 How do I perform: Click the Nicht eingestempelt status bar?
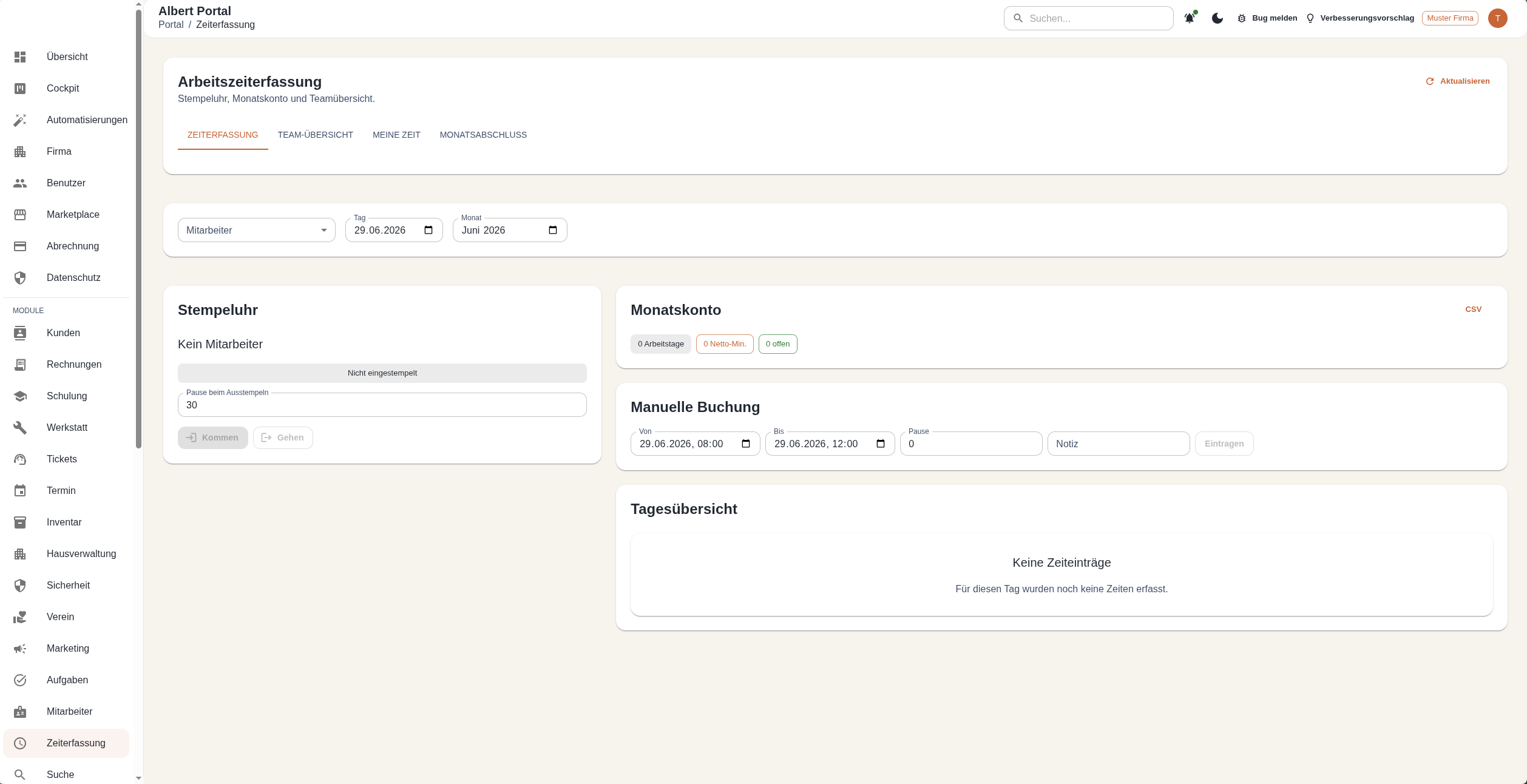[x=382, y=373]
